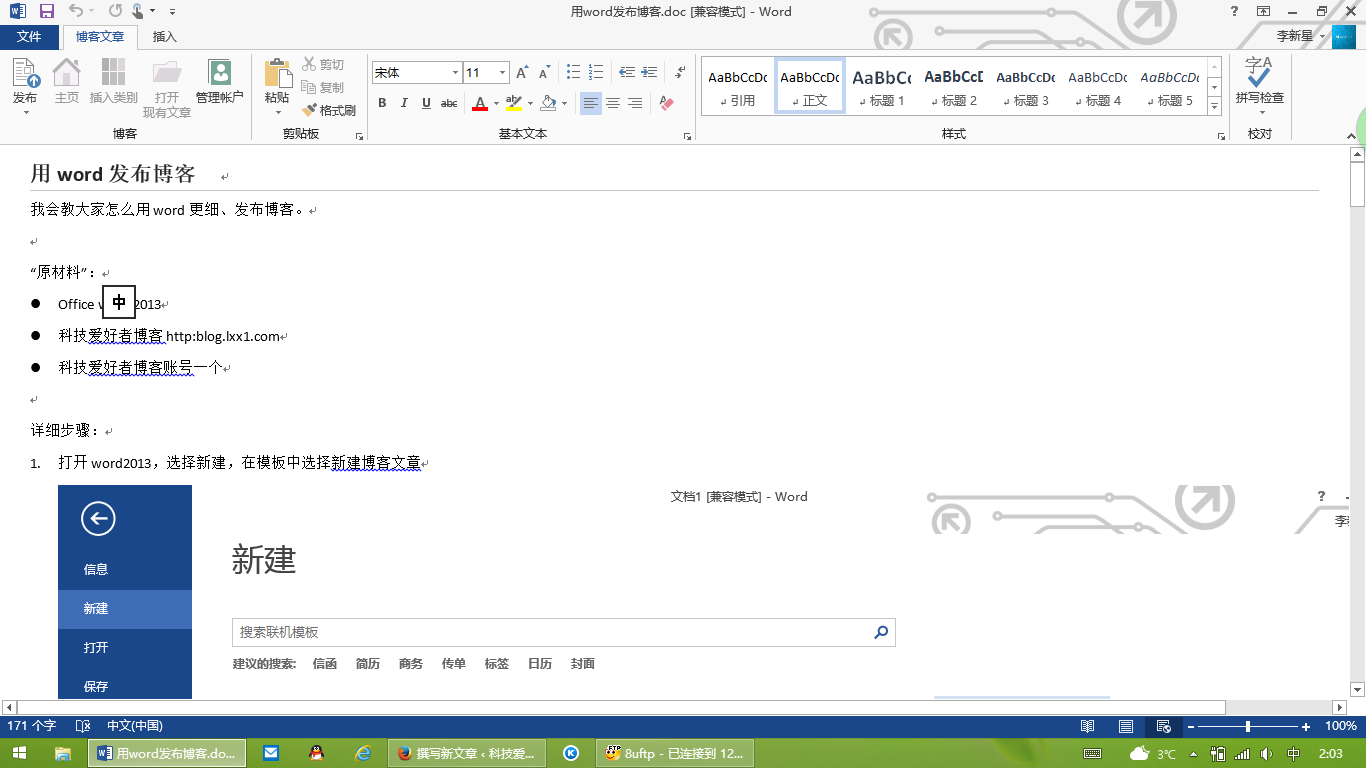Toggle touch/mouse mode hand icon
1366x768 pixels.
coord(138,12)
